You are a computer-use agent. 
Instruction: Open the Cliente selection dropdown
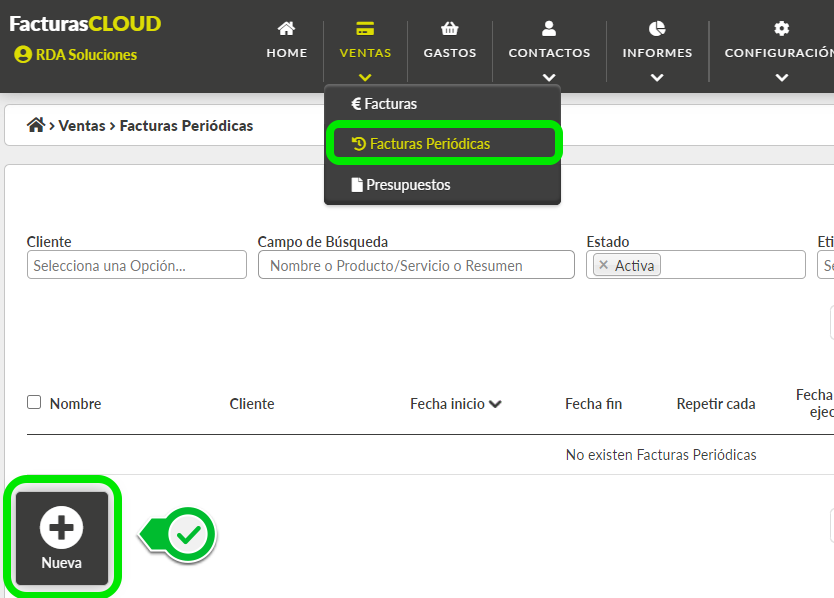136,264
